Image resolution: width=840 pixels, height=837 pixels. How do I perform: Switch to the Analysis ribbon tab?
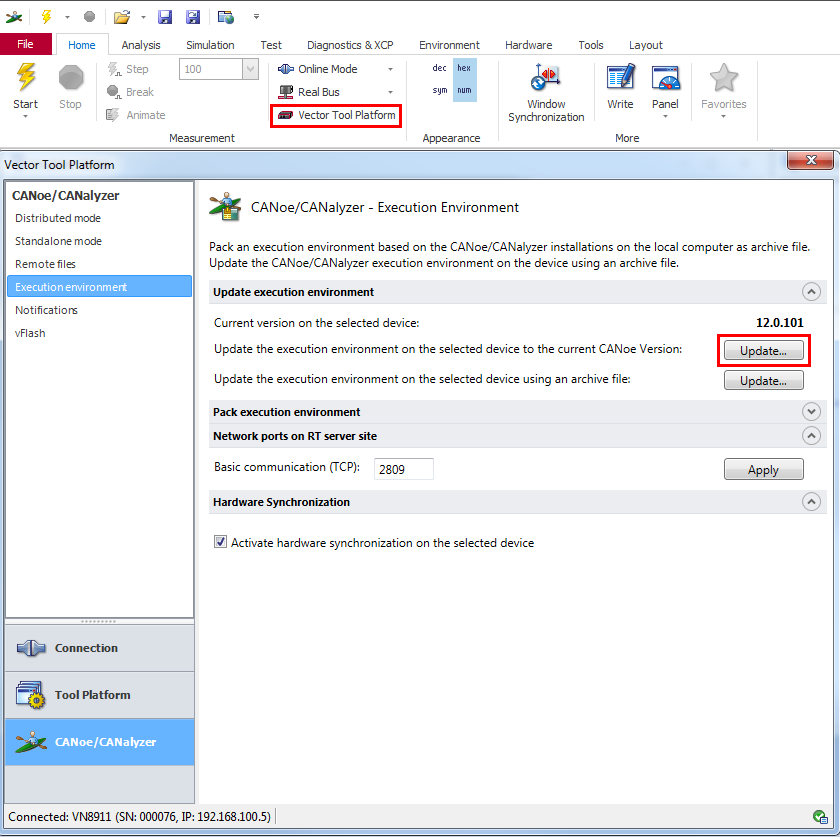141,45
